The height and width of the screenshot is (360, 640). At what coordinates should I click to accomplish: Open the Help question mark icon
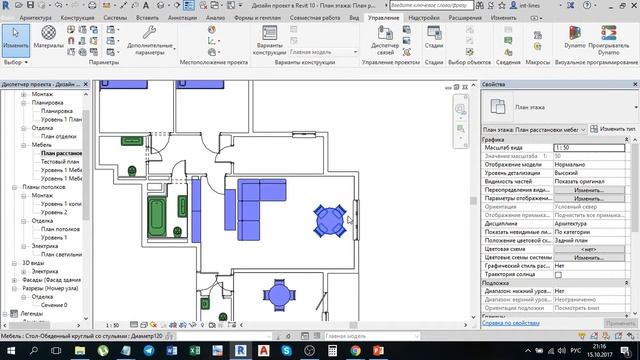click(x=587, y=5)
